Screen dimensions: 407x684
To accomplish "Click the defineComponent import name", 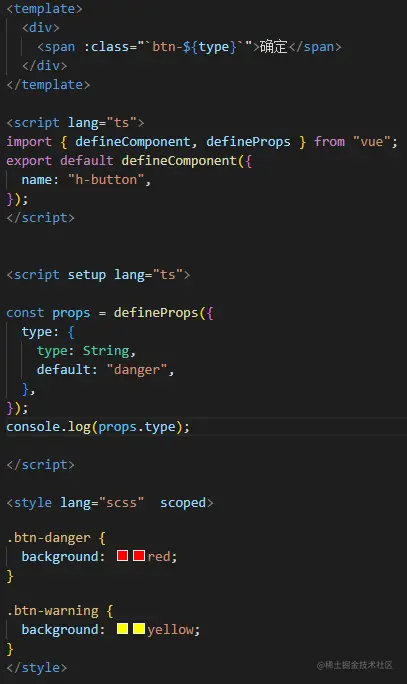I will tap(133, 142).
